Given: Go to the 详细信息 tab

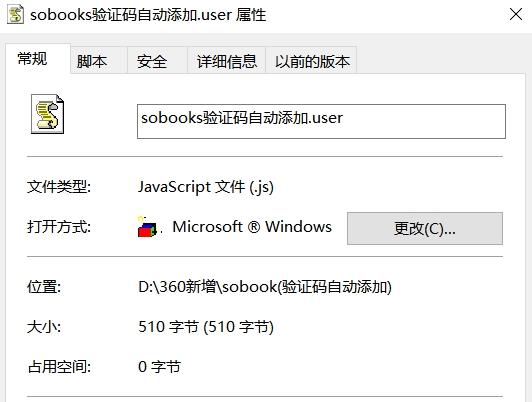Looking at the screenshot, I should click(227, 61).
